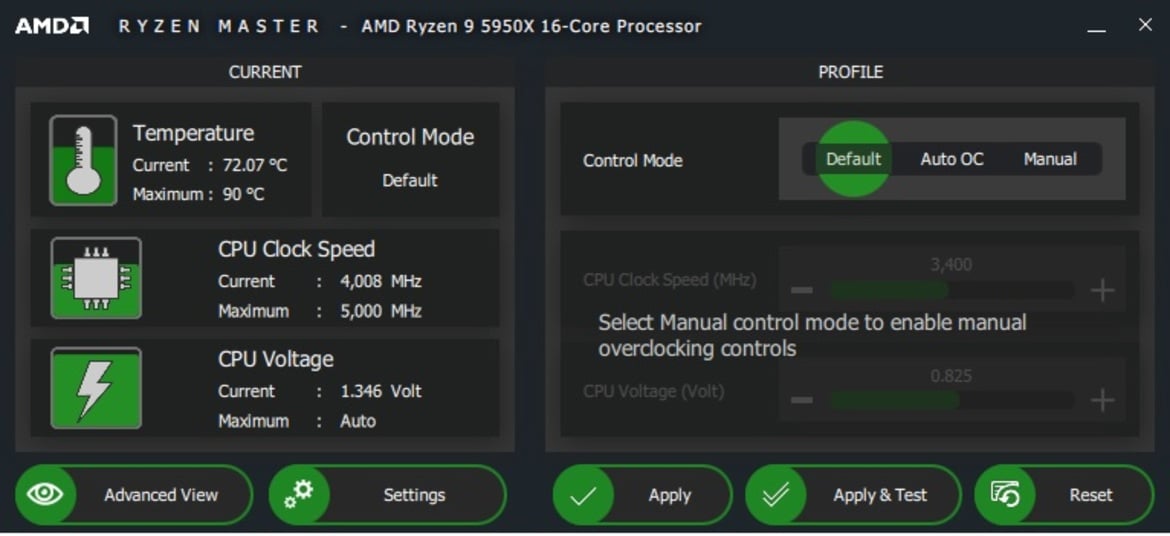Click maximum clock speed 5,000 MHz
Screen dimensions: 1170x536
click(381, 311)
